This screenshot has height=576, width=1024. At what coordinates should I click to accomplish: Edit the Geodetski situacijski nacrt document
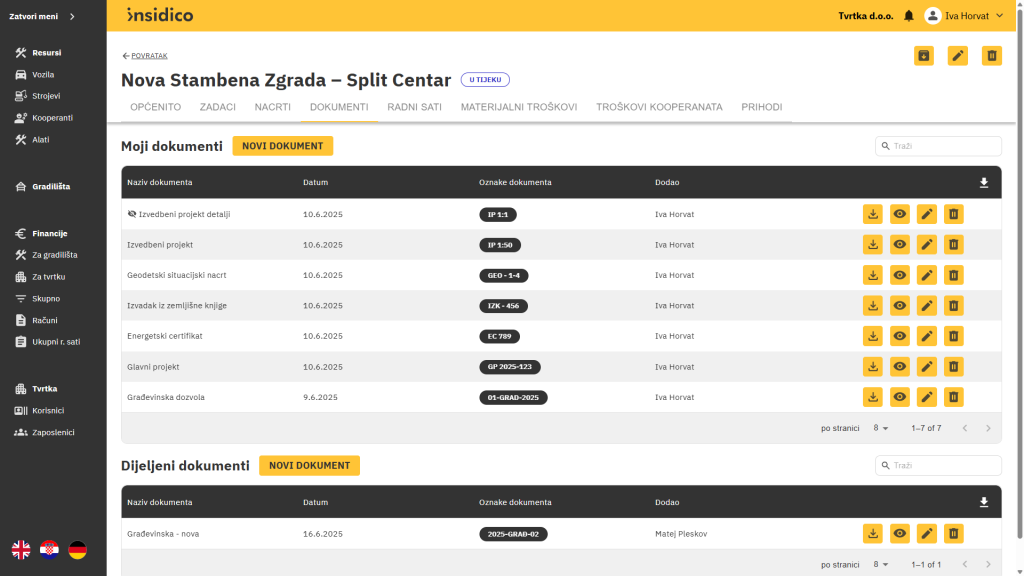[927, 275]
